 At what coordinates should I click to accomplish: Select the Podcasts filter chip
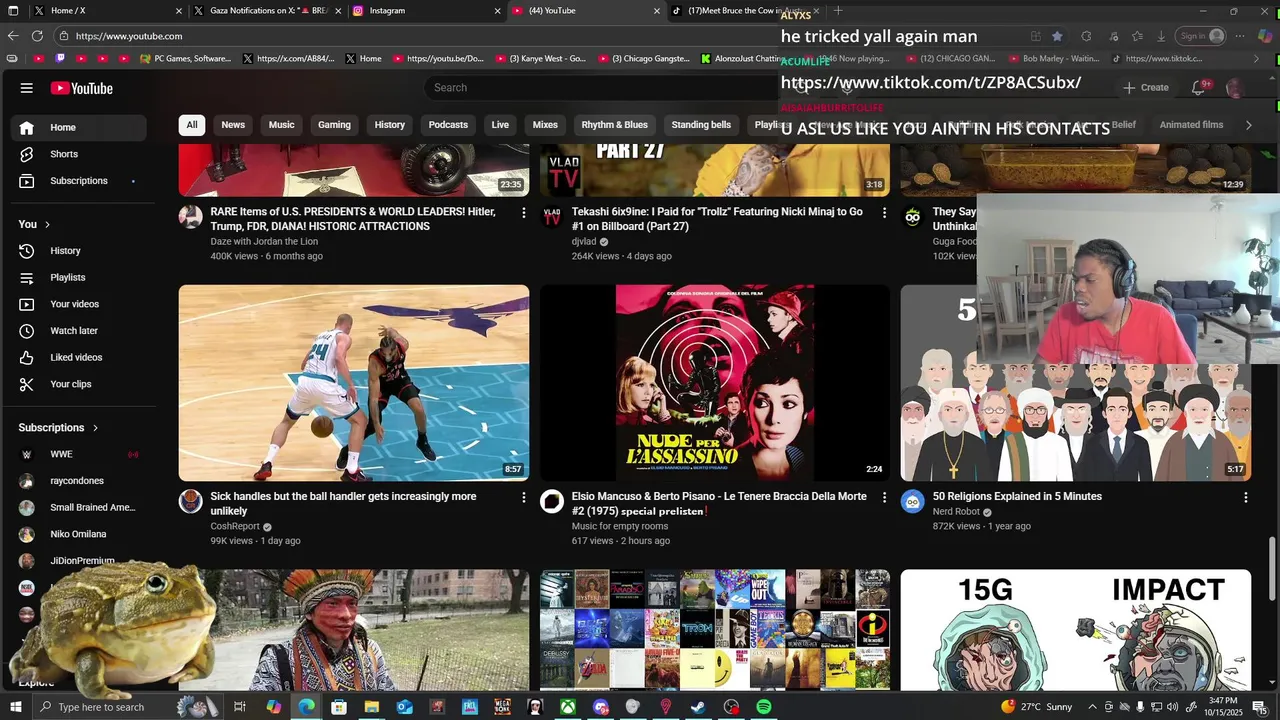(x=448, y=125)
